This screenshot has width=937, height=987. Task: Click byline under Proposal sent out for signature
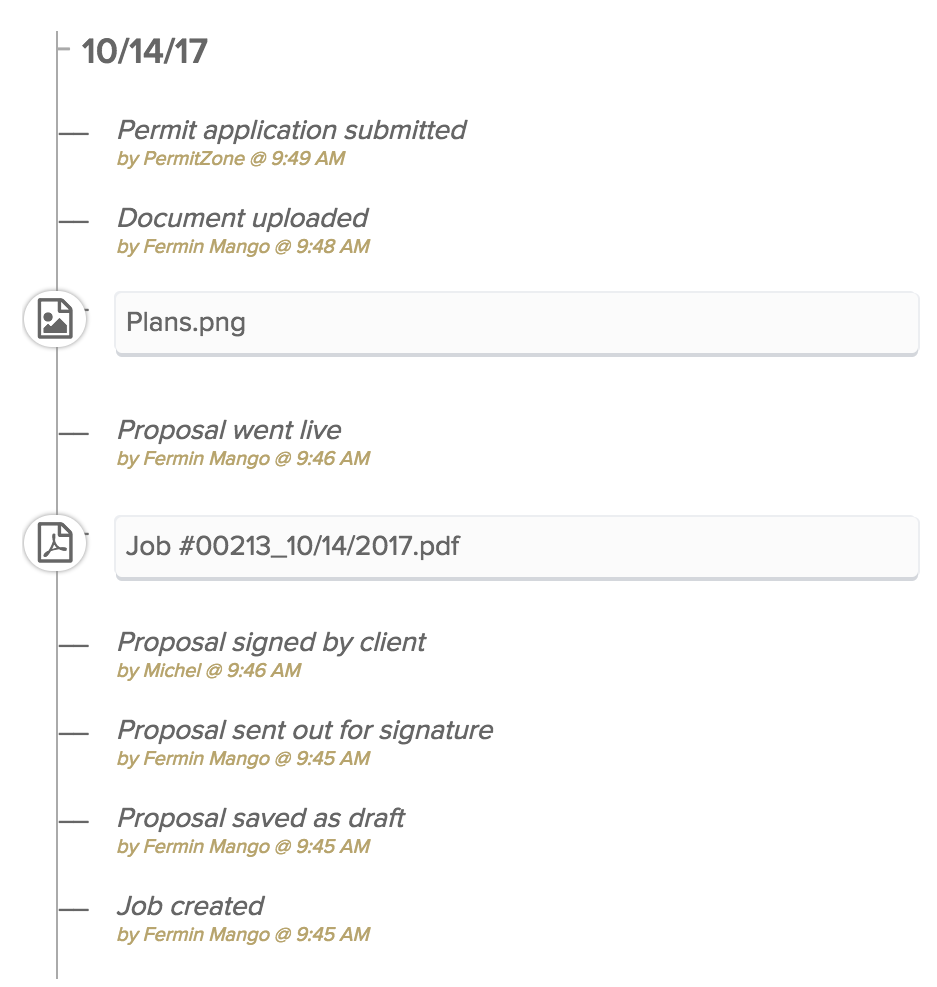coord(244,759)
